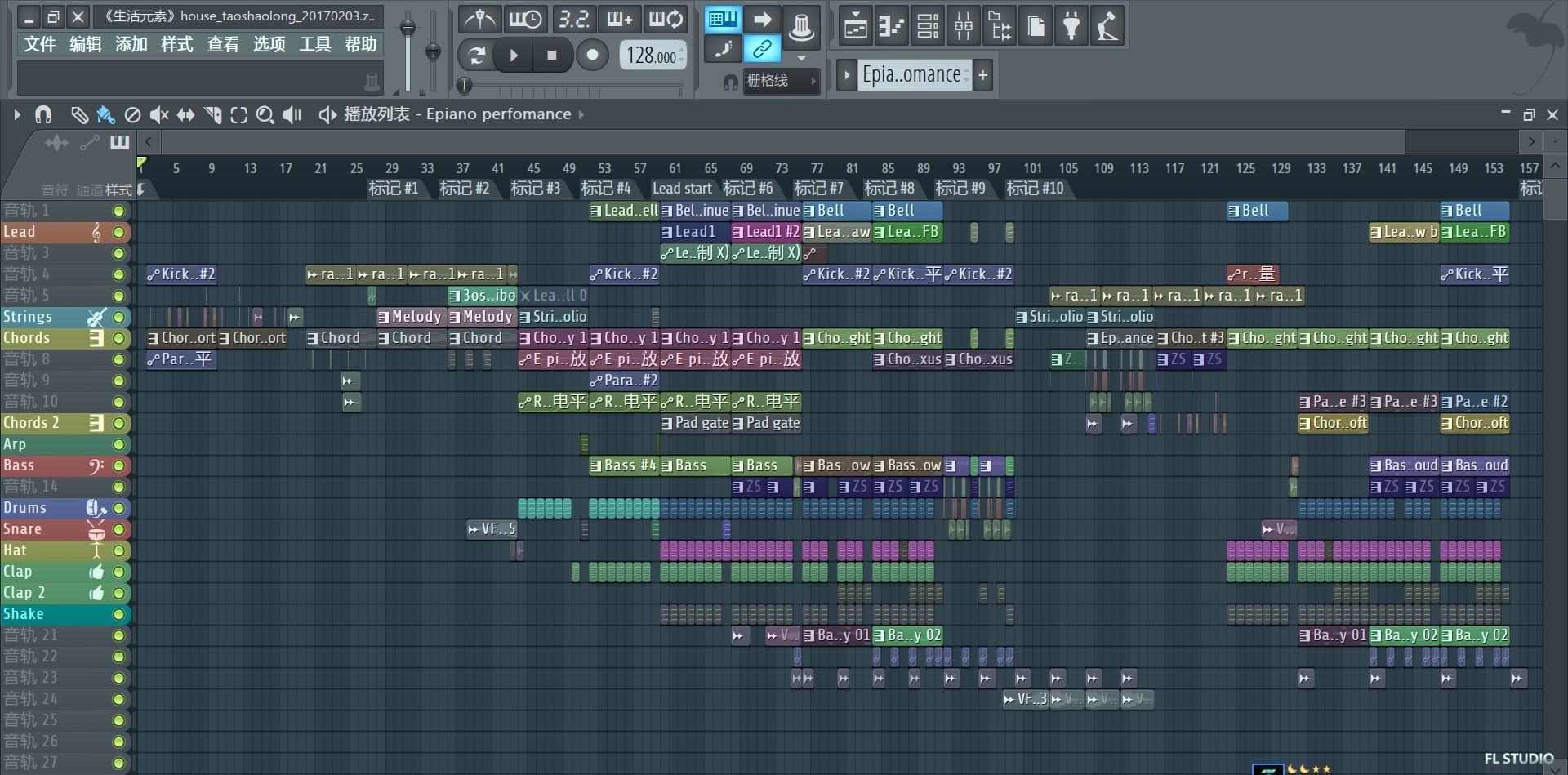This screenshot has height=775, width=1568.
Task: Open the 添加 menu
Action: tap(131, 44)
